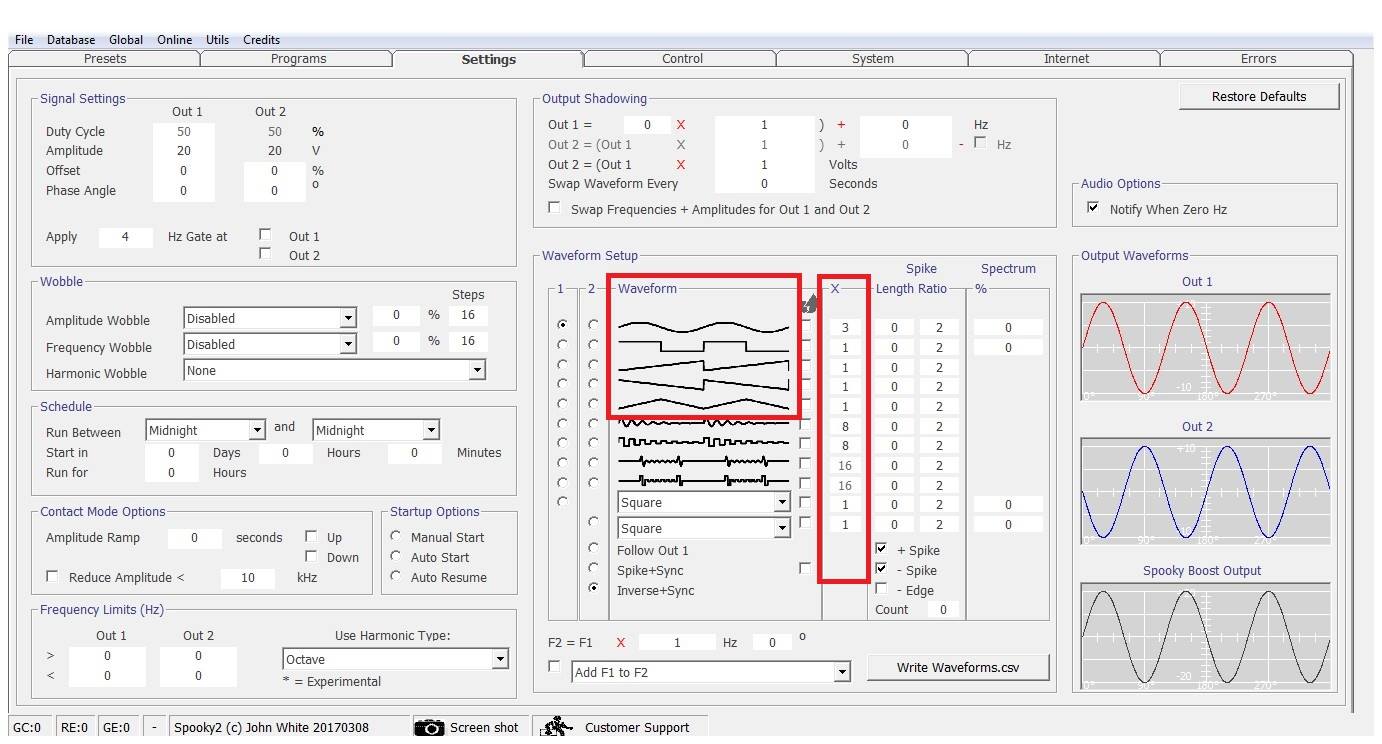Select the Auto Start radio button
The image size is (1382, 744).
point(397,557)
